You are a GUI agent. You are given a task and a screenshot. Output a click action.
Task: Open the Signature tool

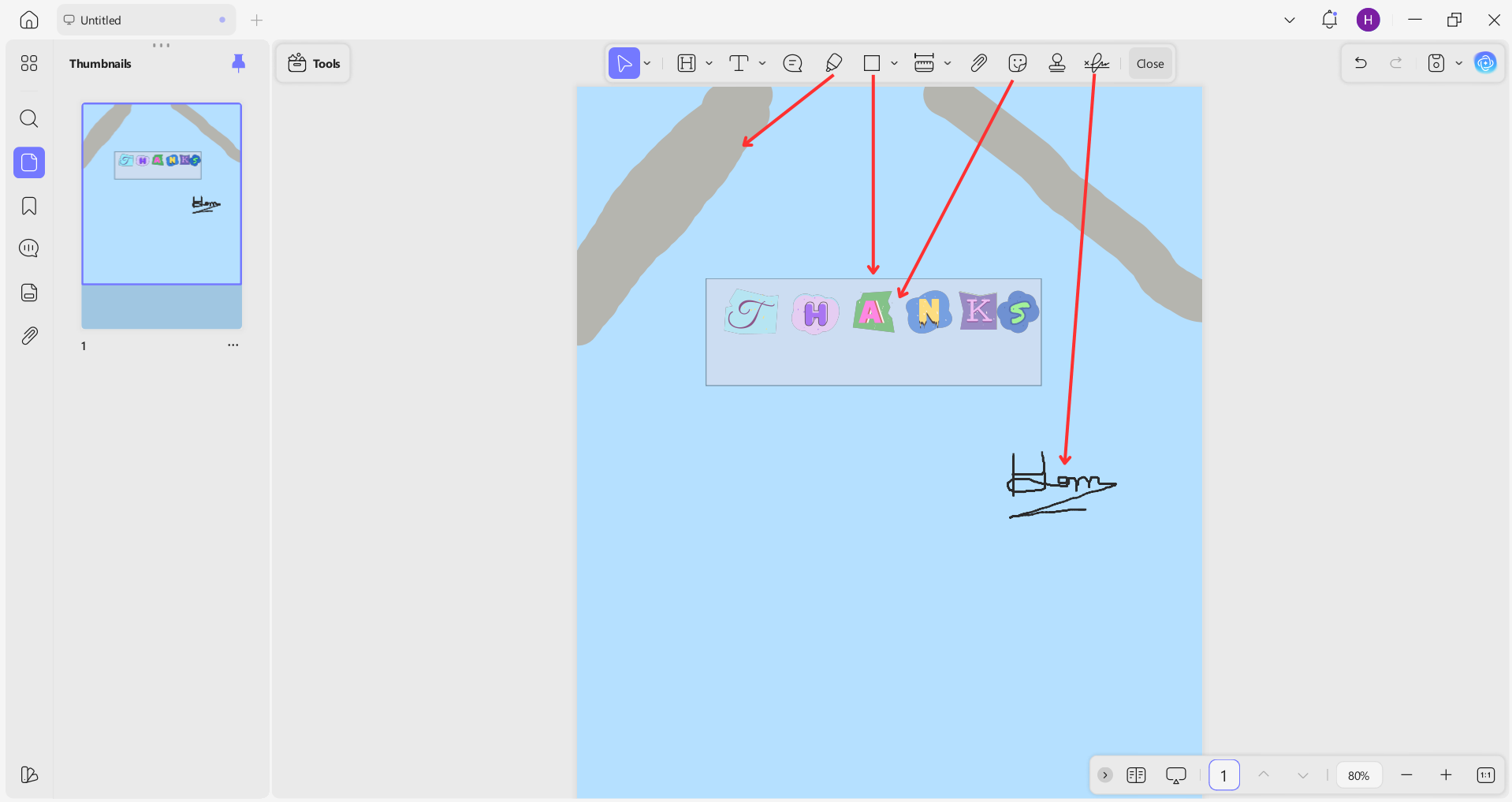[x=1097, y=63]
